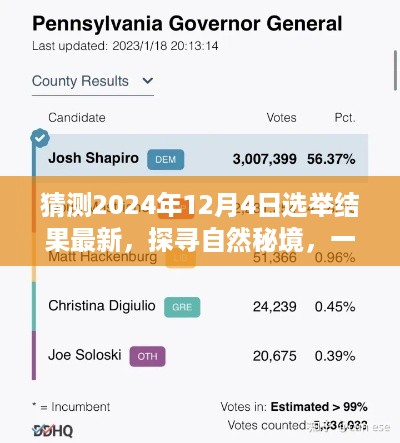Click the Votes column header
This screenshot has width=400, height=443.
[281, 118]
